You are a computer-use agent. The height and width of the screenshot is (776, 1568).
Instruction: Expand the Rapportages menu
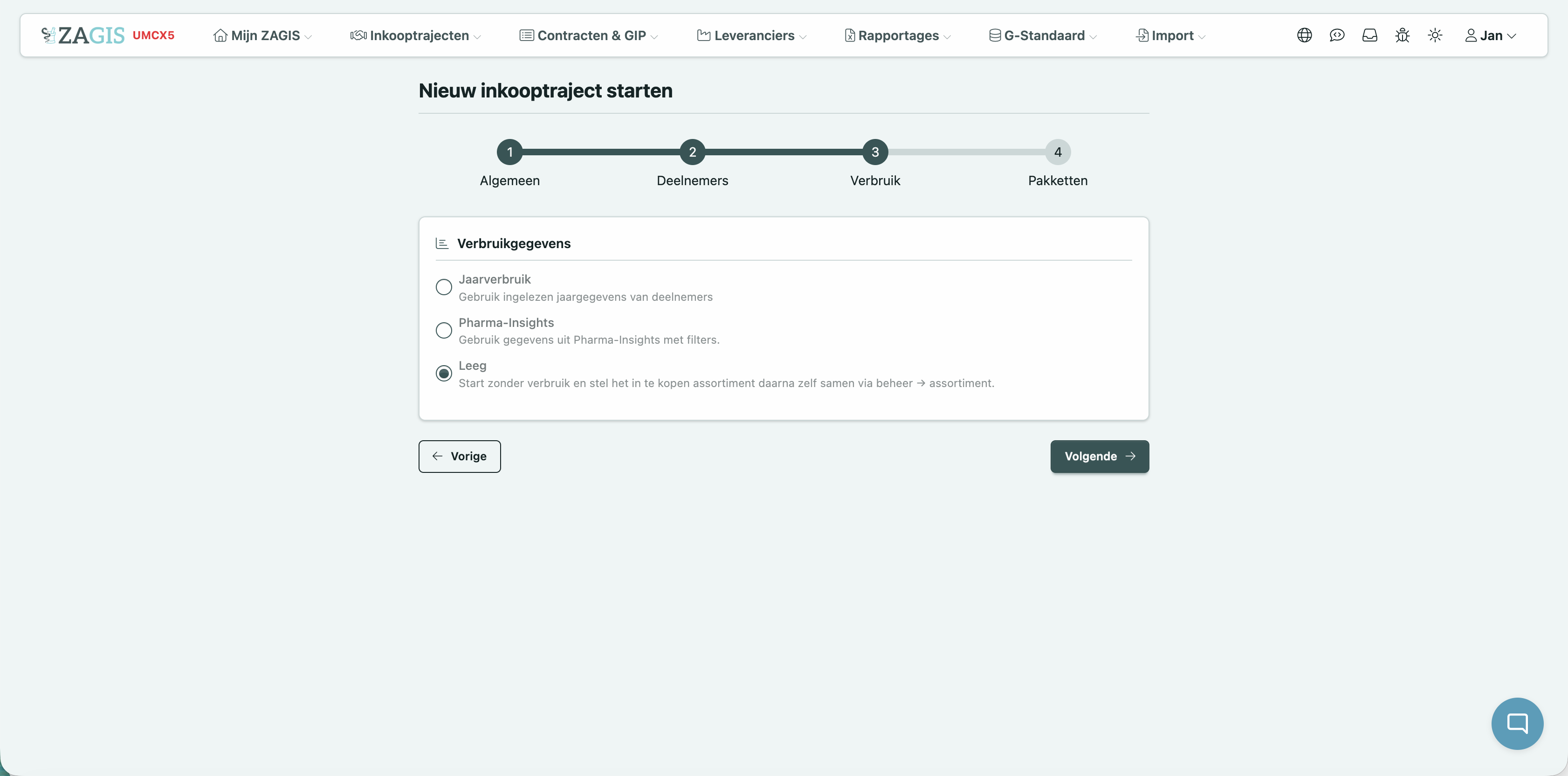898,35
